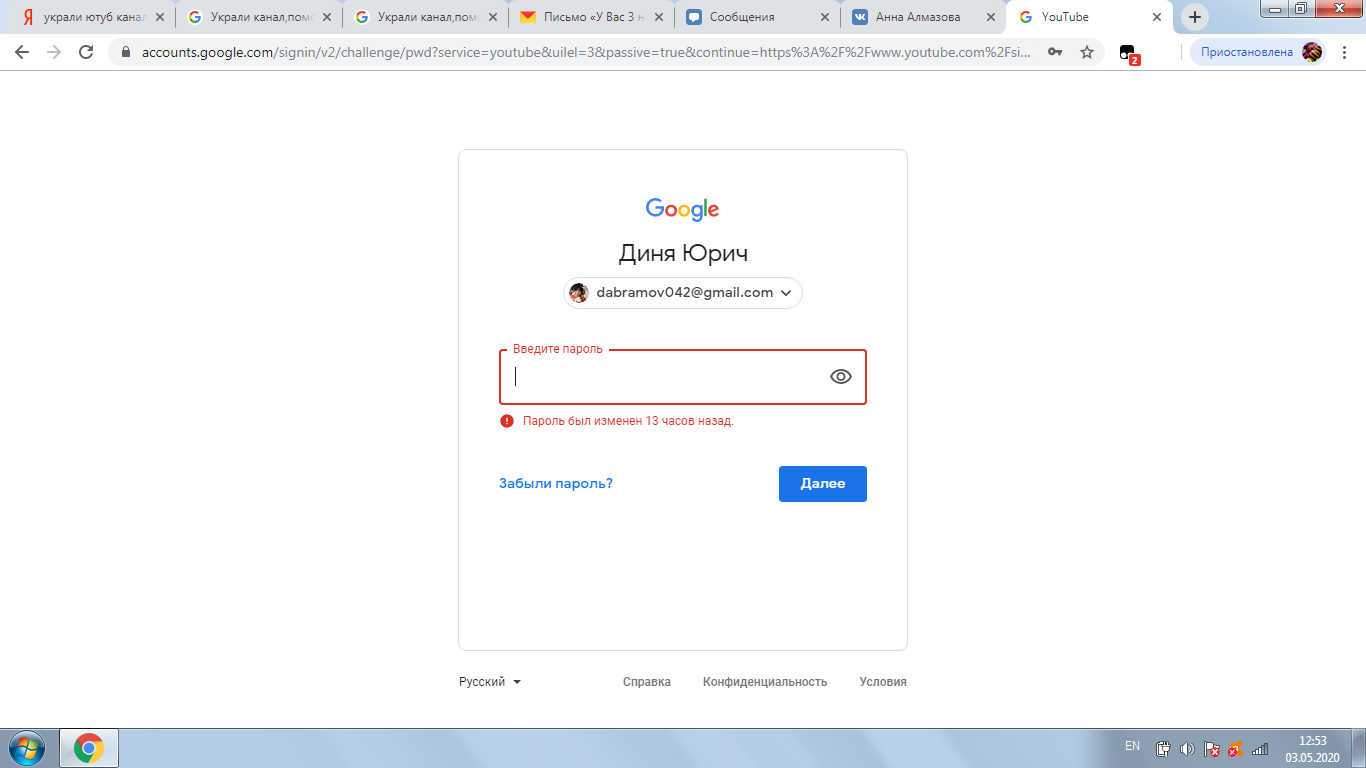Viewport: 1366px width, 768px height.
Task: Go back with the browser back arrow
Action: click(22, 52)
